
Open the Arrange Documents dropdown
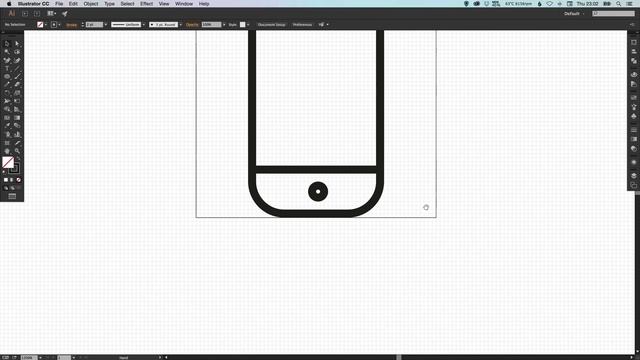click(51, 13)
